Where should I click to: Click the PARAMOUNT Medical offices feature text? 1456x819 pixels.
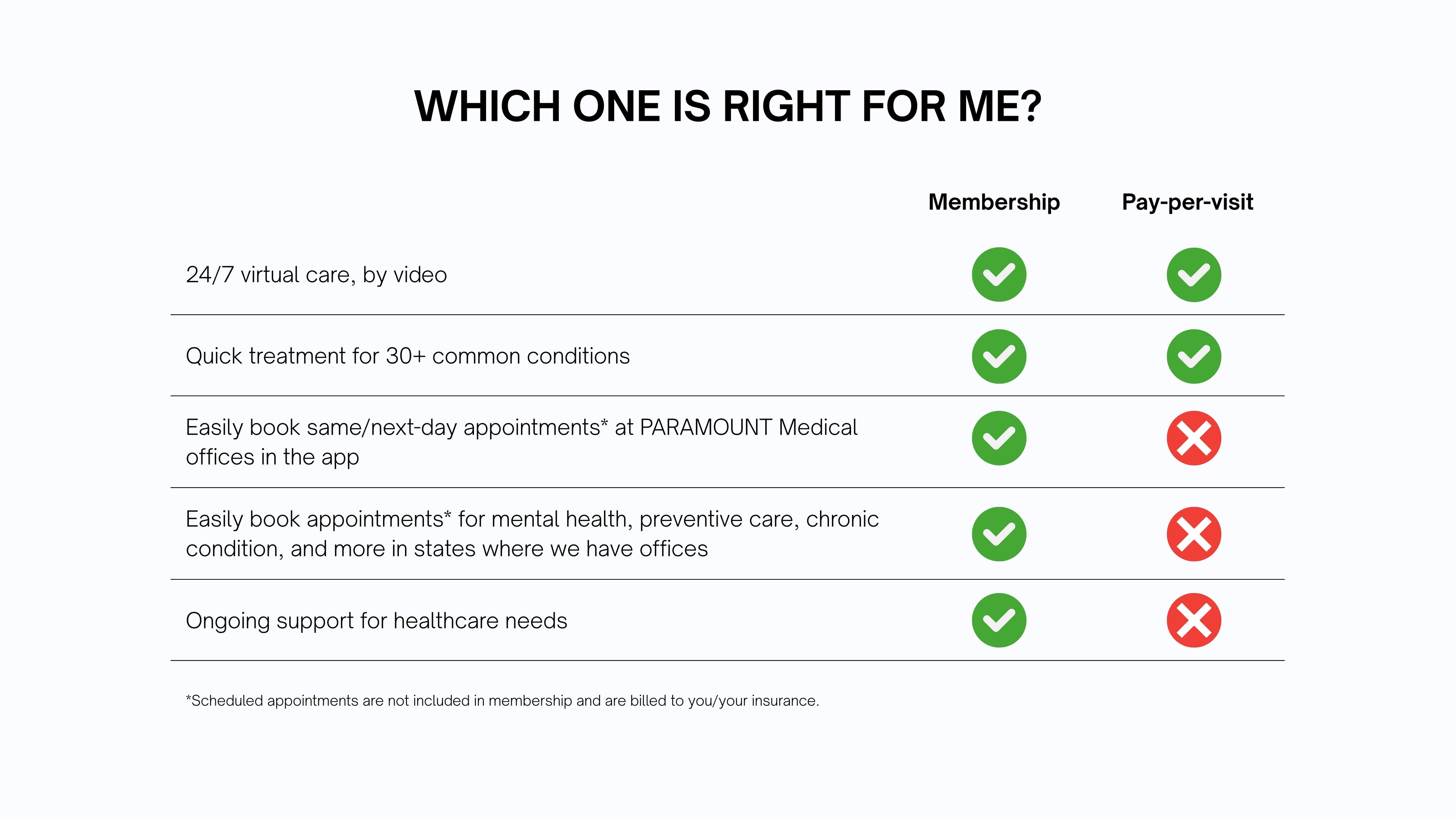[521, 442]
